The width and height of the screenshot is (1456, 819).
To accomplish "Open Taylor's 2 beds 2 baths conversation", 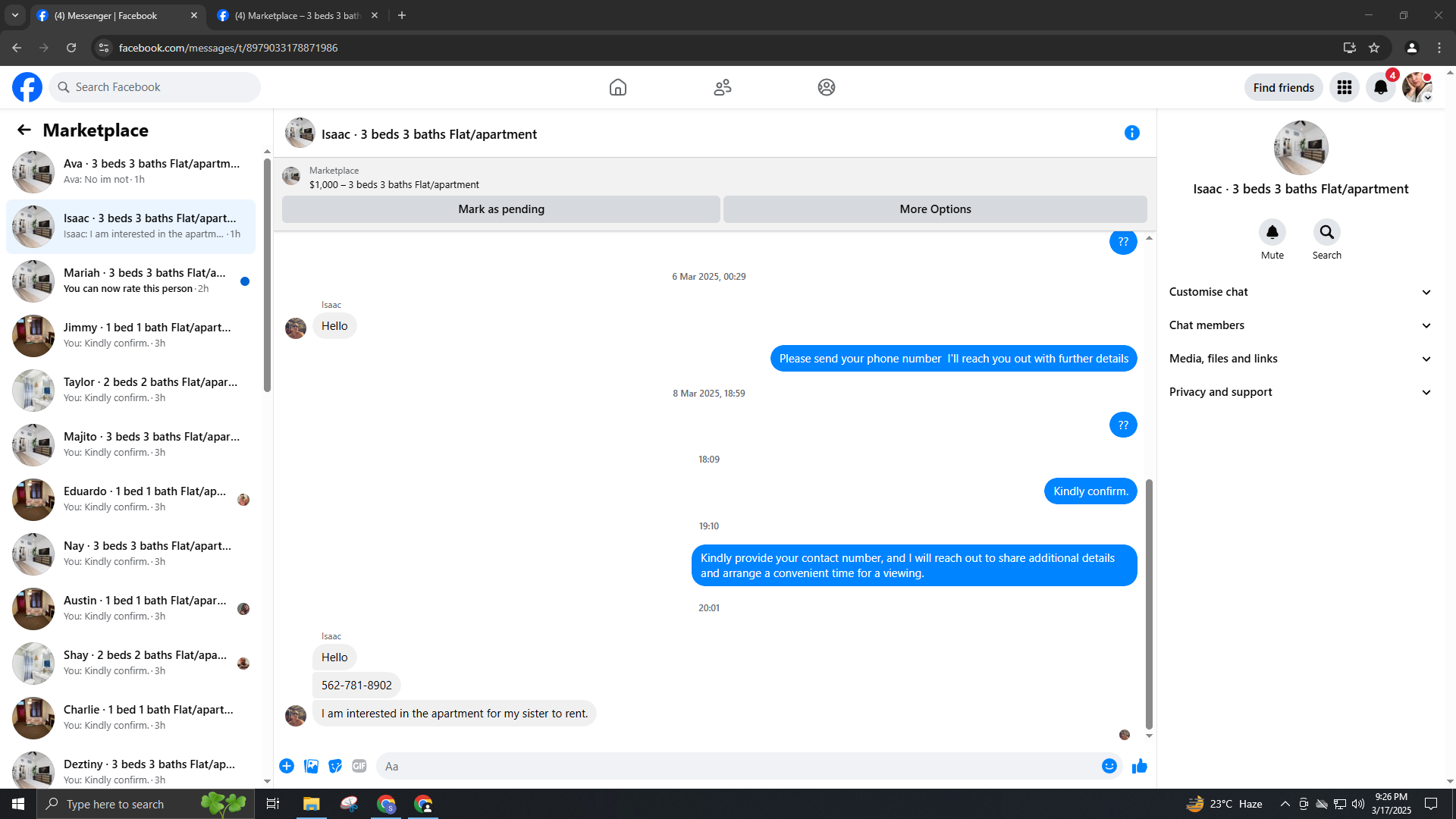I will (x=130, y=390).
